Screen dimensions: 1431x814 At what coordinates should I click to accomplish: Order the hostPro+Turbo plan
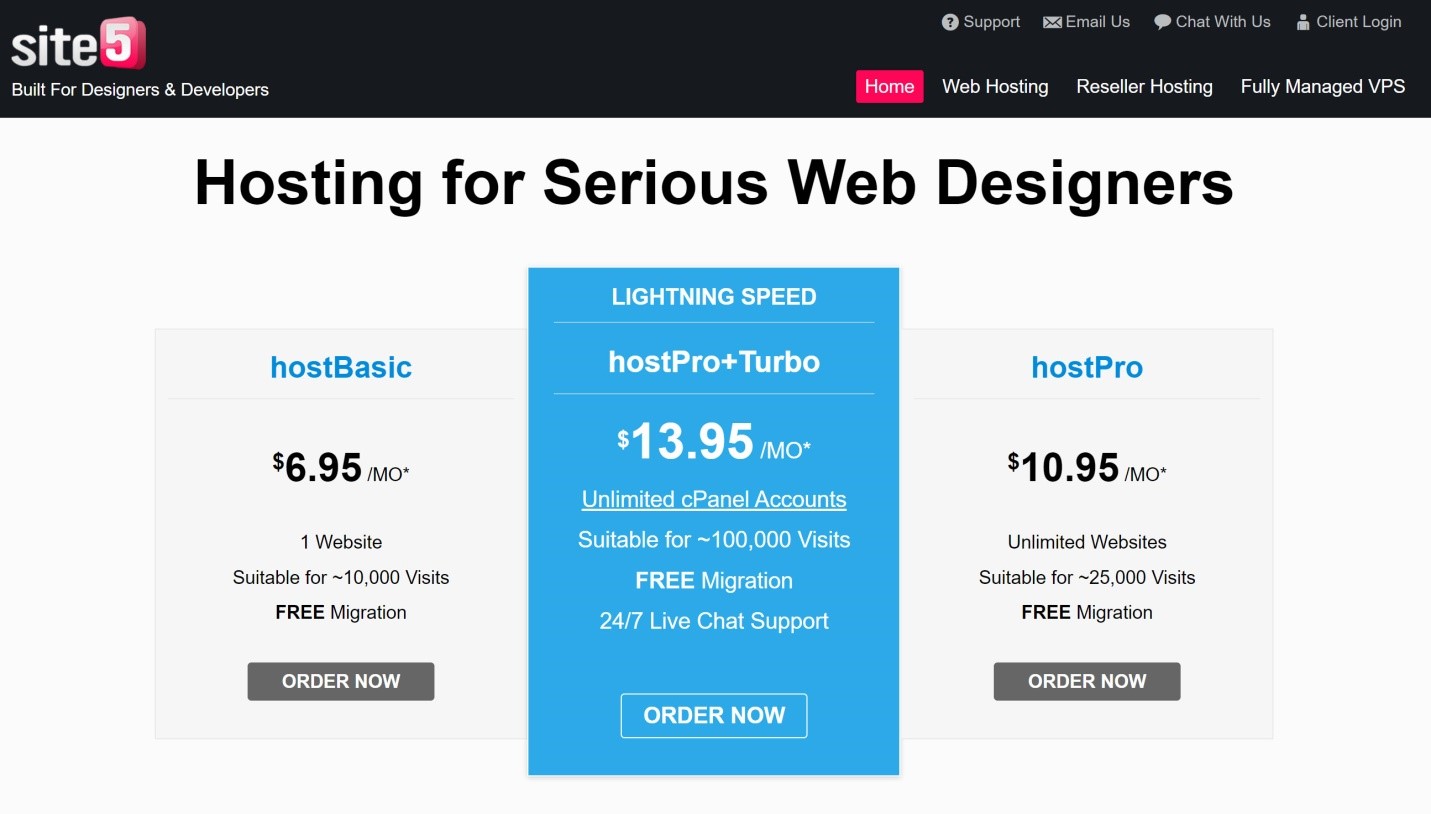[714, 715]
